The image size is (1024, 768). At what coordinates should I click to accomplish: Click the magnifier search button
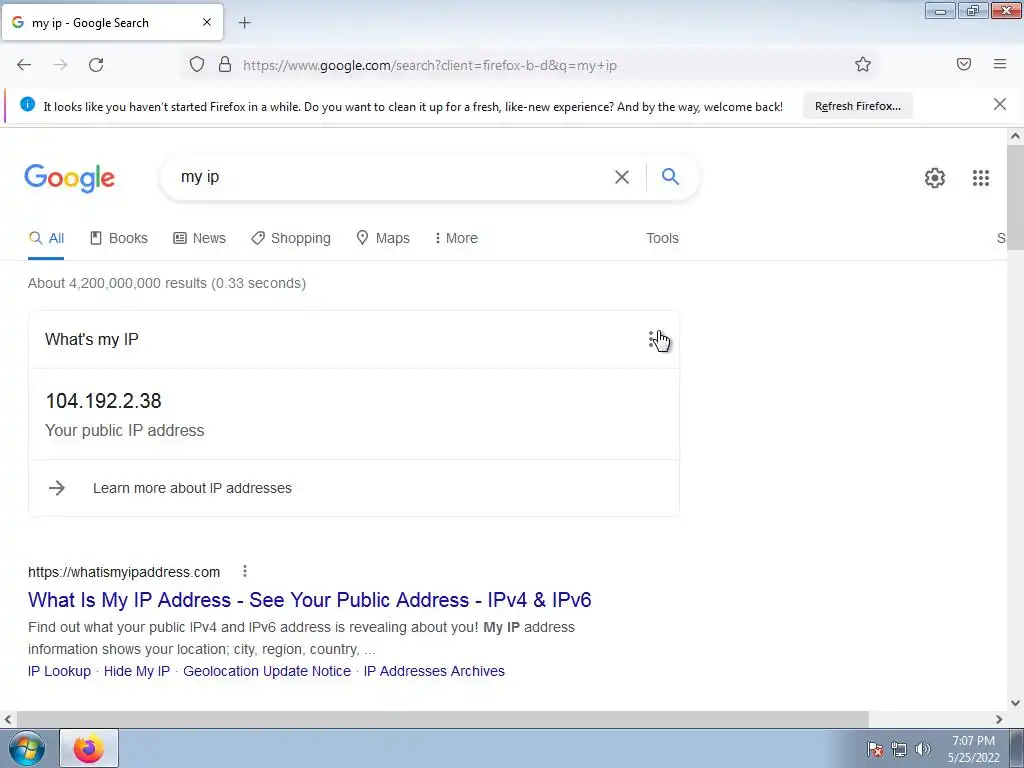[670, 176]
